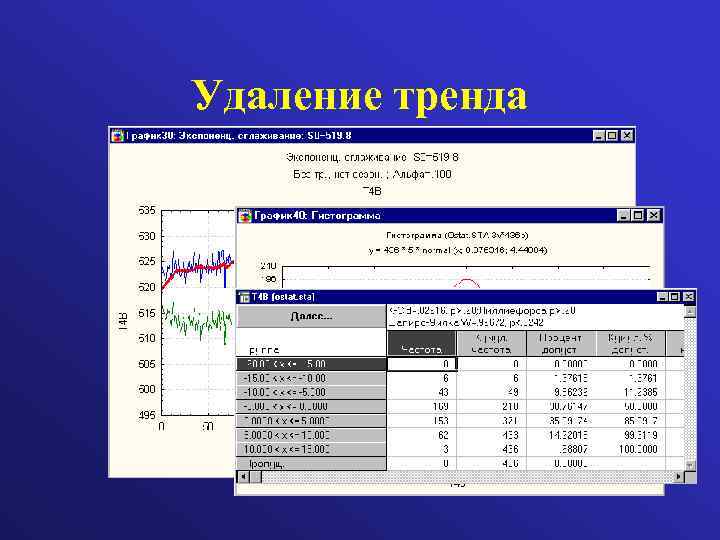Select row header -15.00 < x <= -10.00

point(311,378)
